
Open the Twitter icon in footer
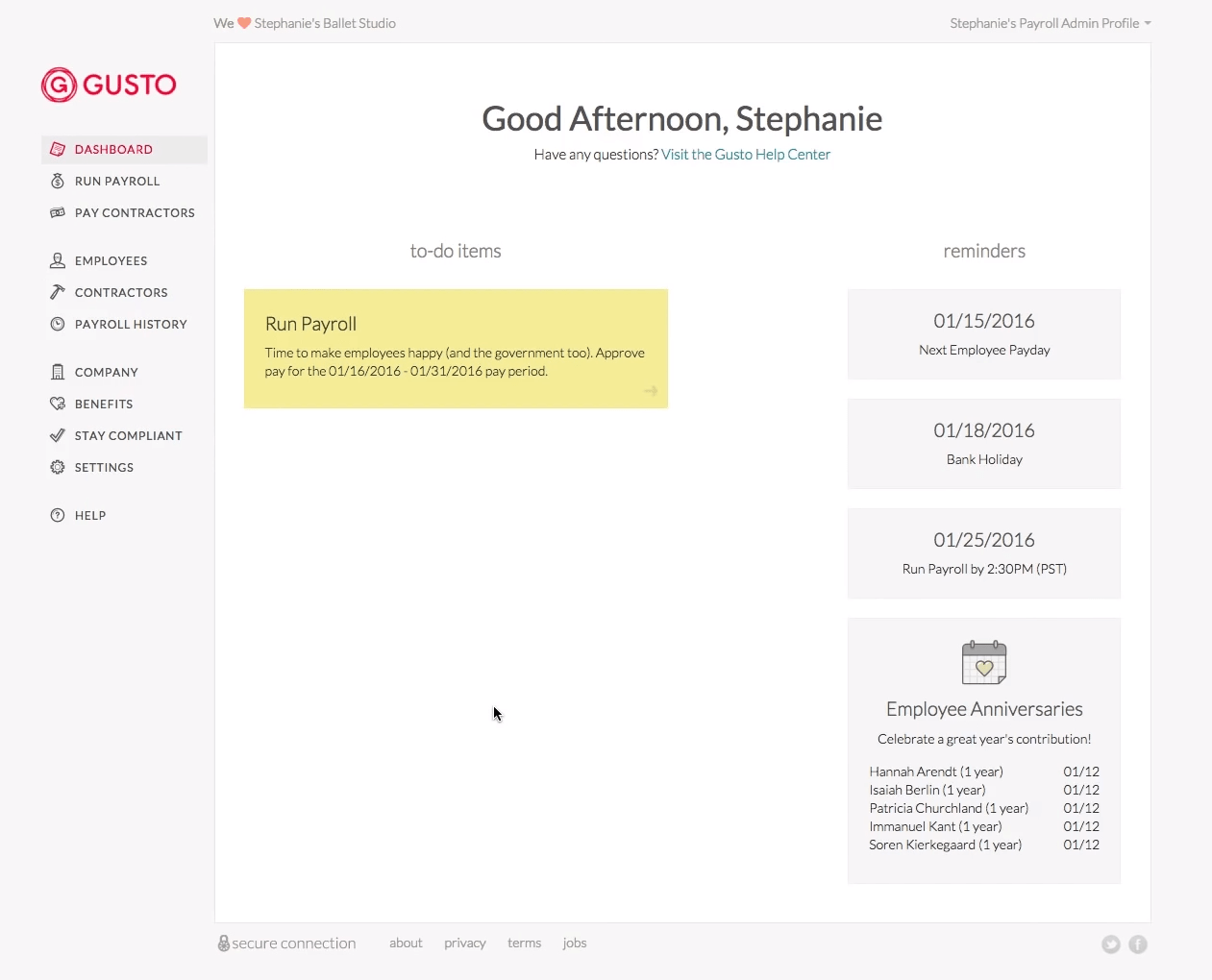[x=1111, y=944]
